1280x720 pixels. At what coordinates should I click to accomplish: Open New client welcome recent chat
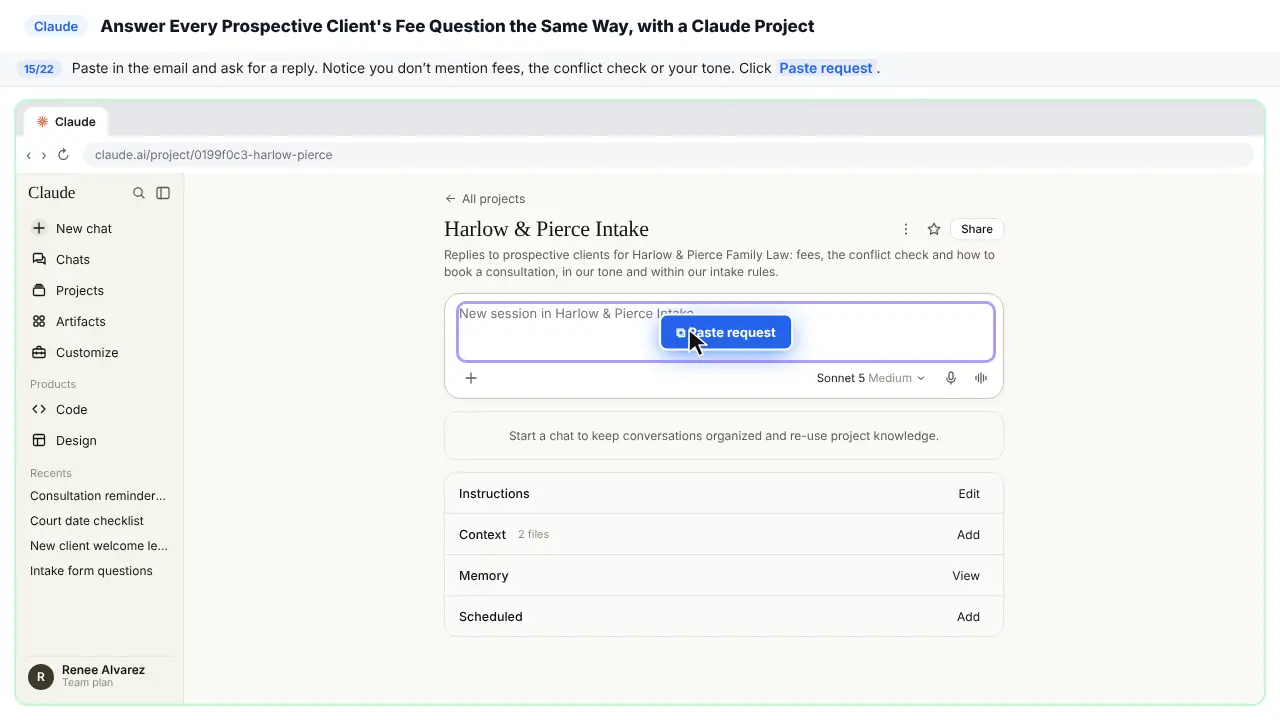click(98, 545)
